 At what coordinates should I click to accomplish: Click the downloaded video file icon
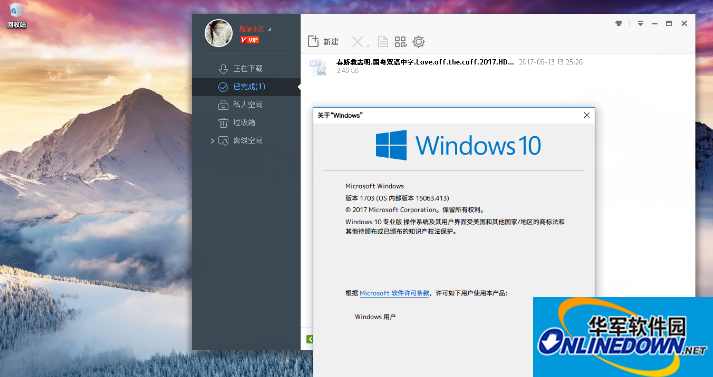tap(318, 67)
